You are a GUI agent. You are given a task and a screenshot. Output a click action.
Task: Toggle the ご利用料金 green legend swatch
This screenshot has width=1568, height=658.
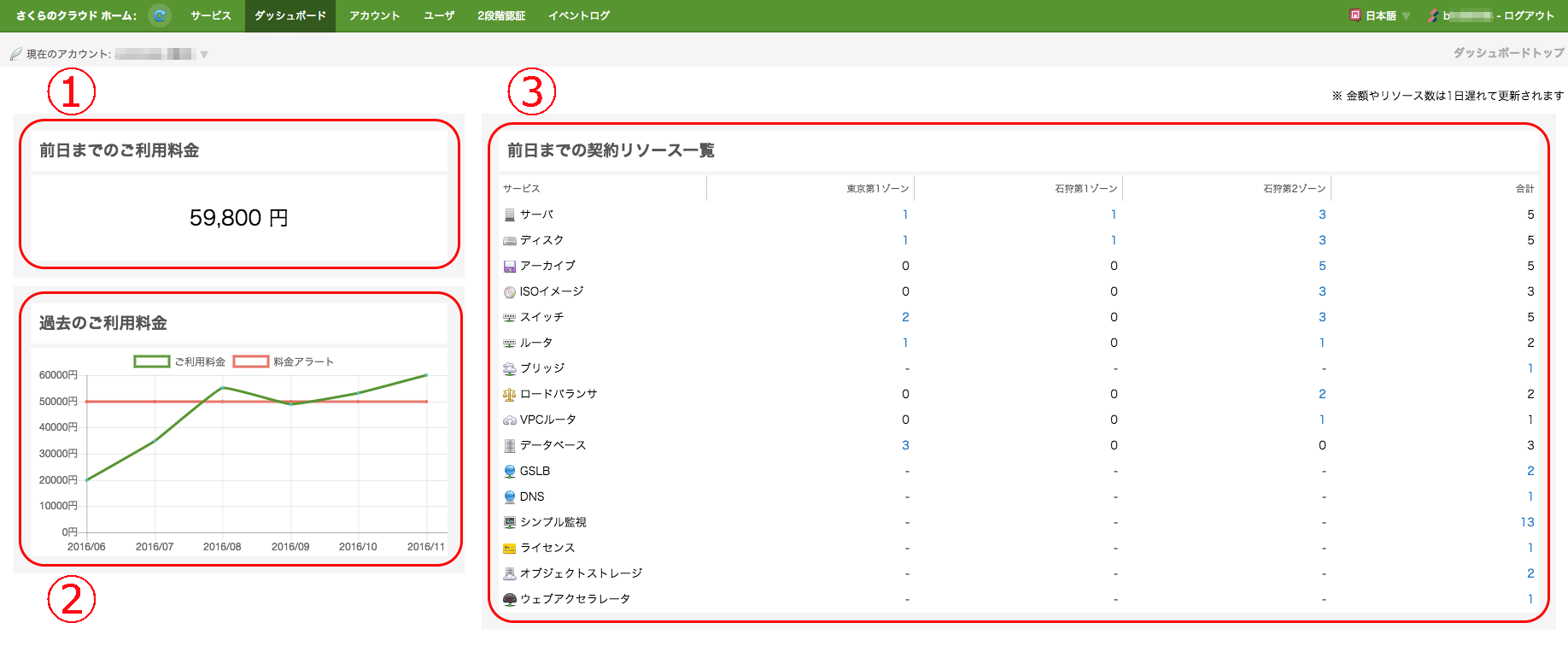(x=152, y=361)
